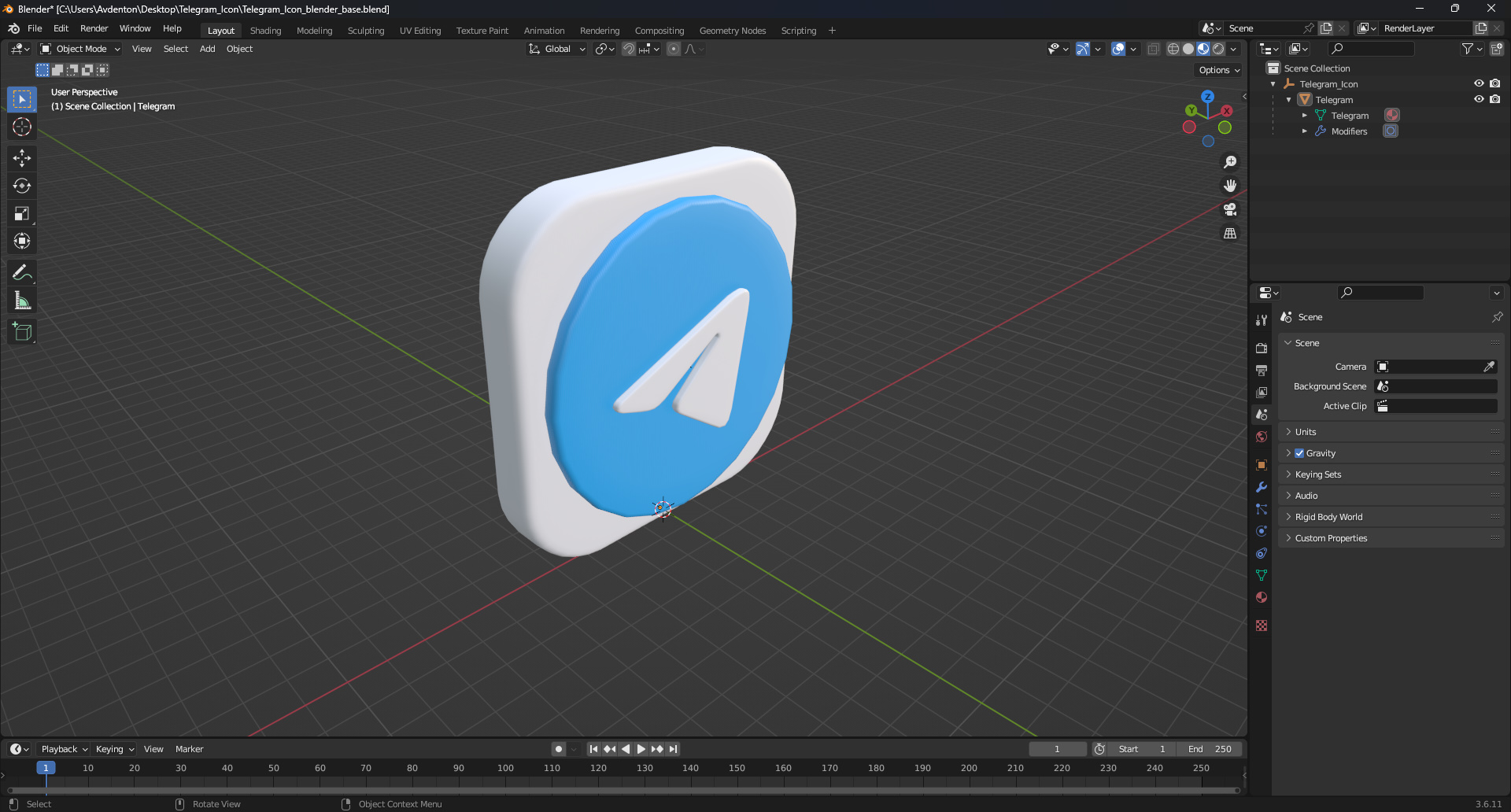Image resolution: width=1511 pixels, height=812 pixels.
Task: Open the outliner filter dropdown
Action: [x=1472, y=49]
